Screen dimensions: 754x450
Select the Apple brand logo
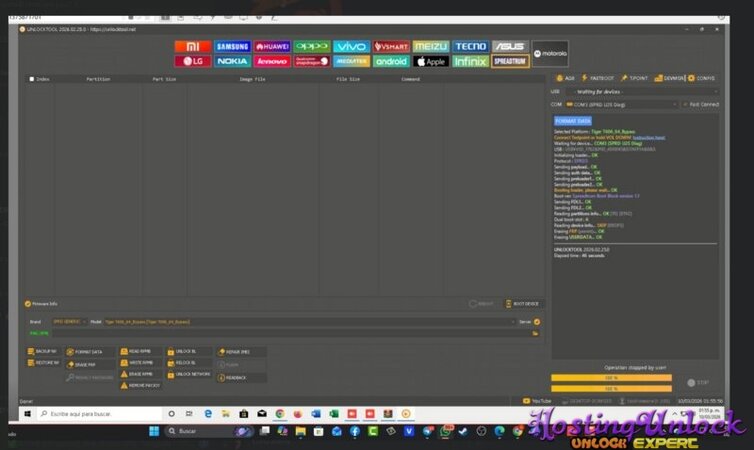[x=431, y=62]
